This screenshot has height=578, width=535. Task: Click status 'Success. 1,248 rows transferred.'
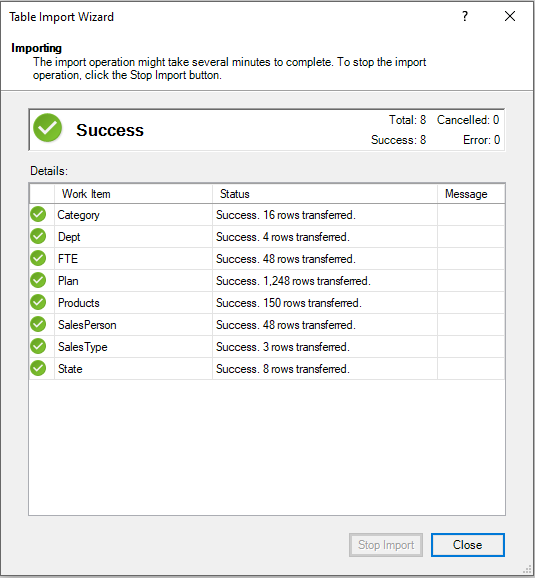click(293, 281)
